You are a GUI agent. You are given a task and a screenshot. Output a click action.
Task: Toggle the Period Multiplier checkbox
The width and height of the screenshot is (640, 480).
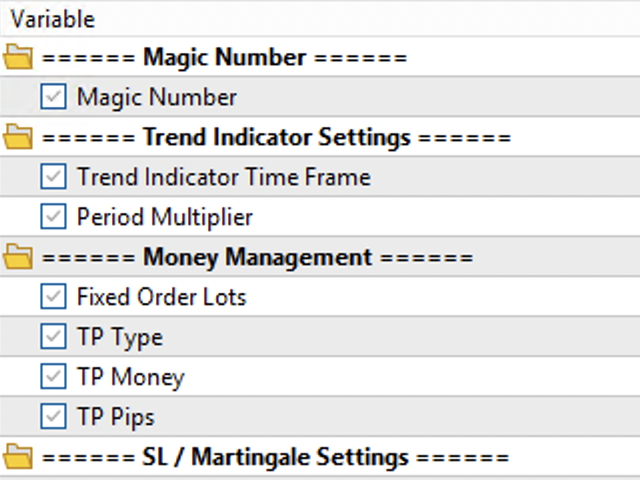tap(53, 216)
